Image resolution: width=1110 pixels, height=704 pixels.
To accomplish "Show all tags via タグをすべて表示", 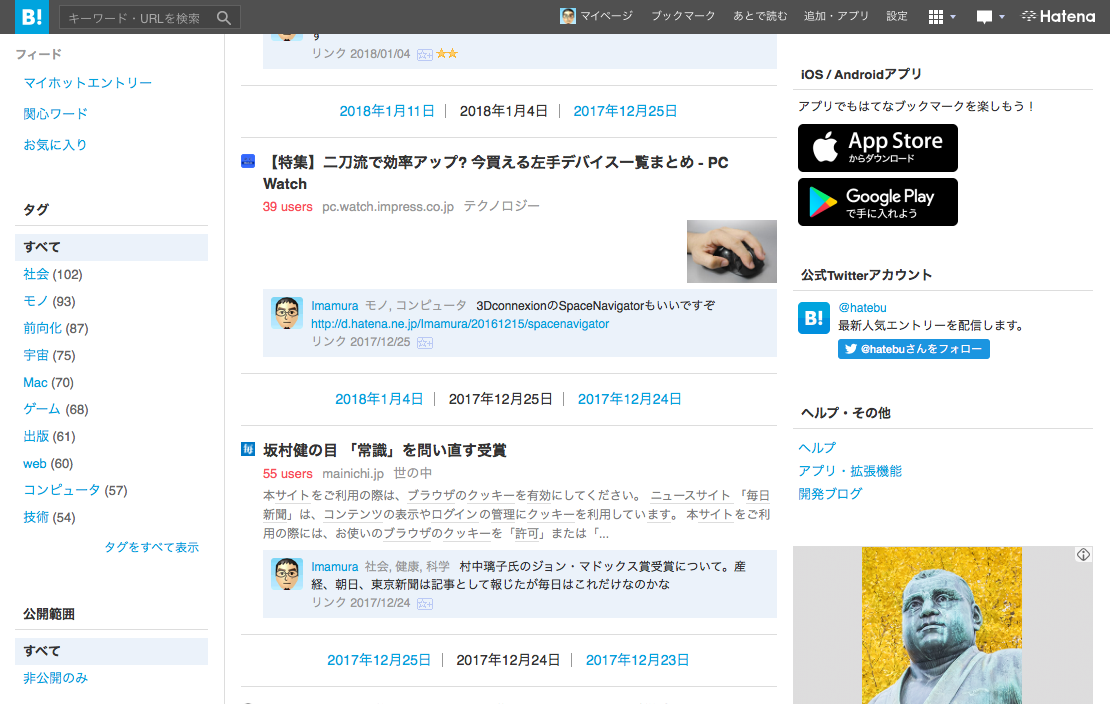I will pyautogui.click(x=151, y=547).
